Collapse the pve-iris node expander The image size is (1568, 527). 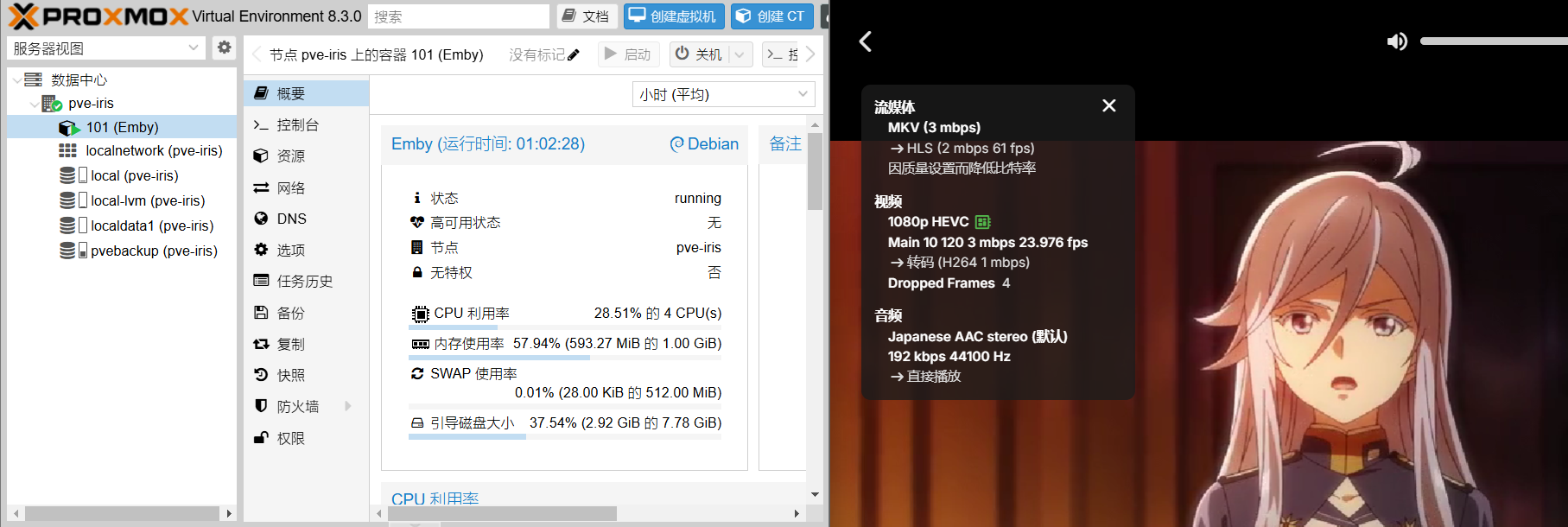(34, 104)
